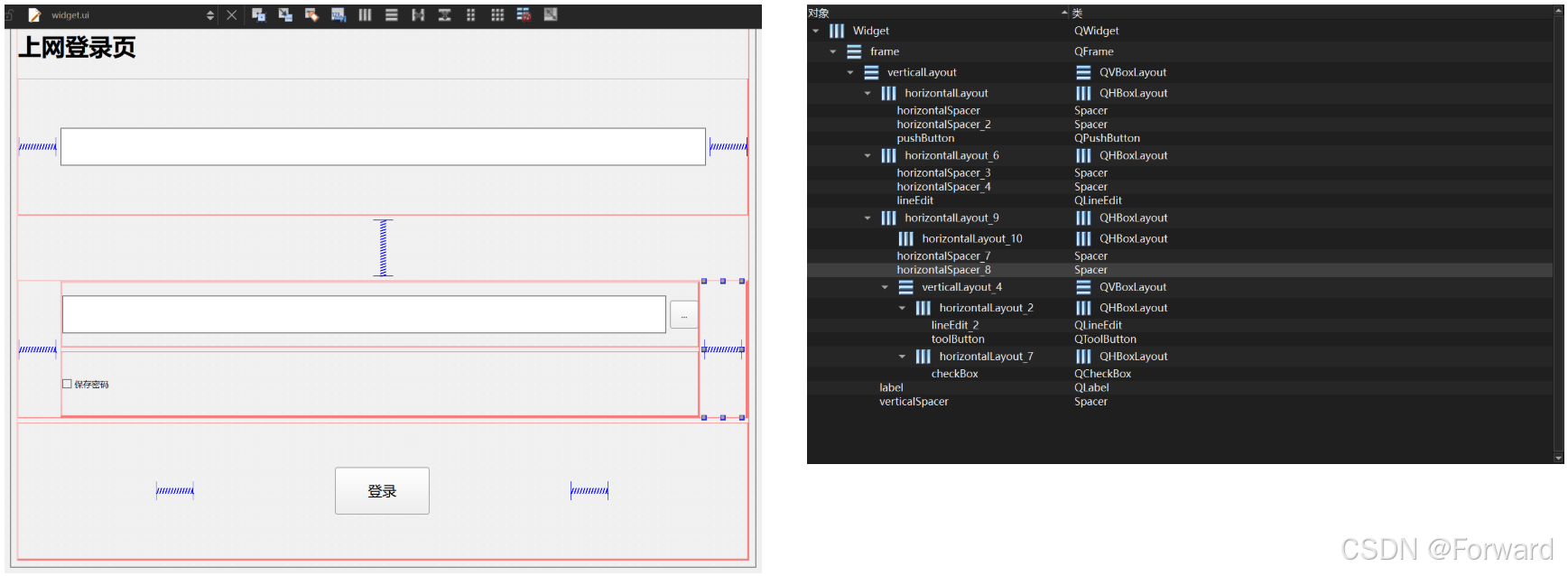Select toolButton in object tree
The height and width of the screenshot is (576, 1568).
pos(958,339)
